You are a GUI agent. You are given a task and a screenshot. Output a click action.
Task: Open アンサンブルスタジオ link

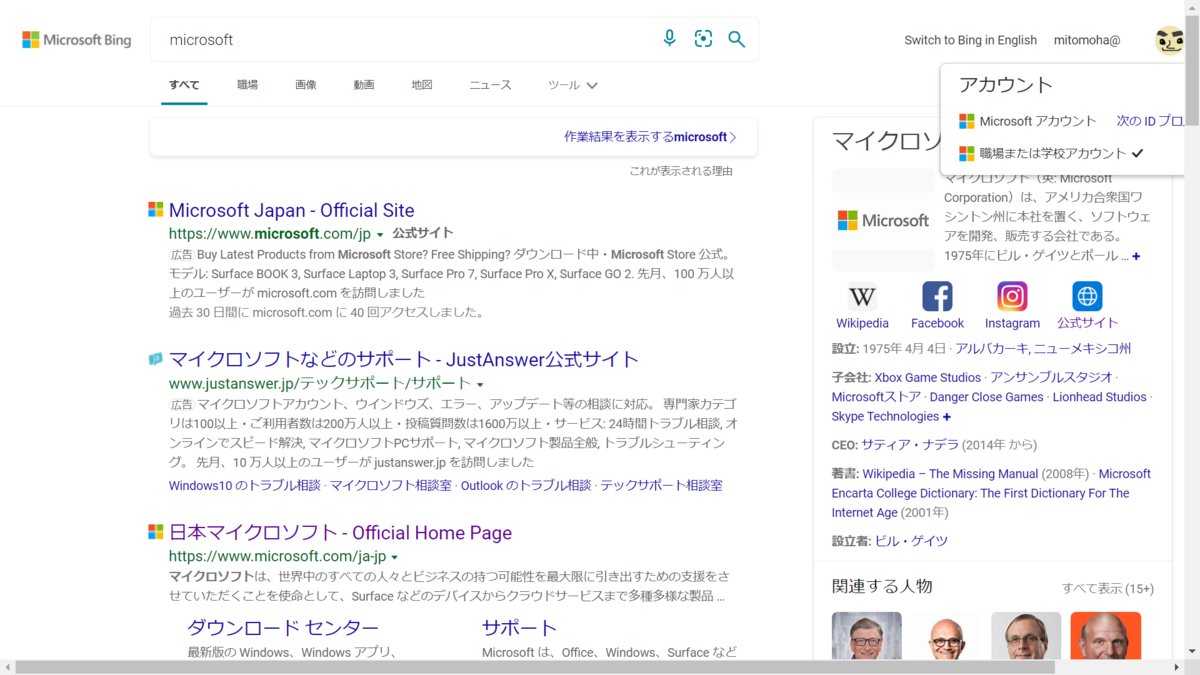pyautogui.click(x=1051, y=378)
